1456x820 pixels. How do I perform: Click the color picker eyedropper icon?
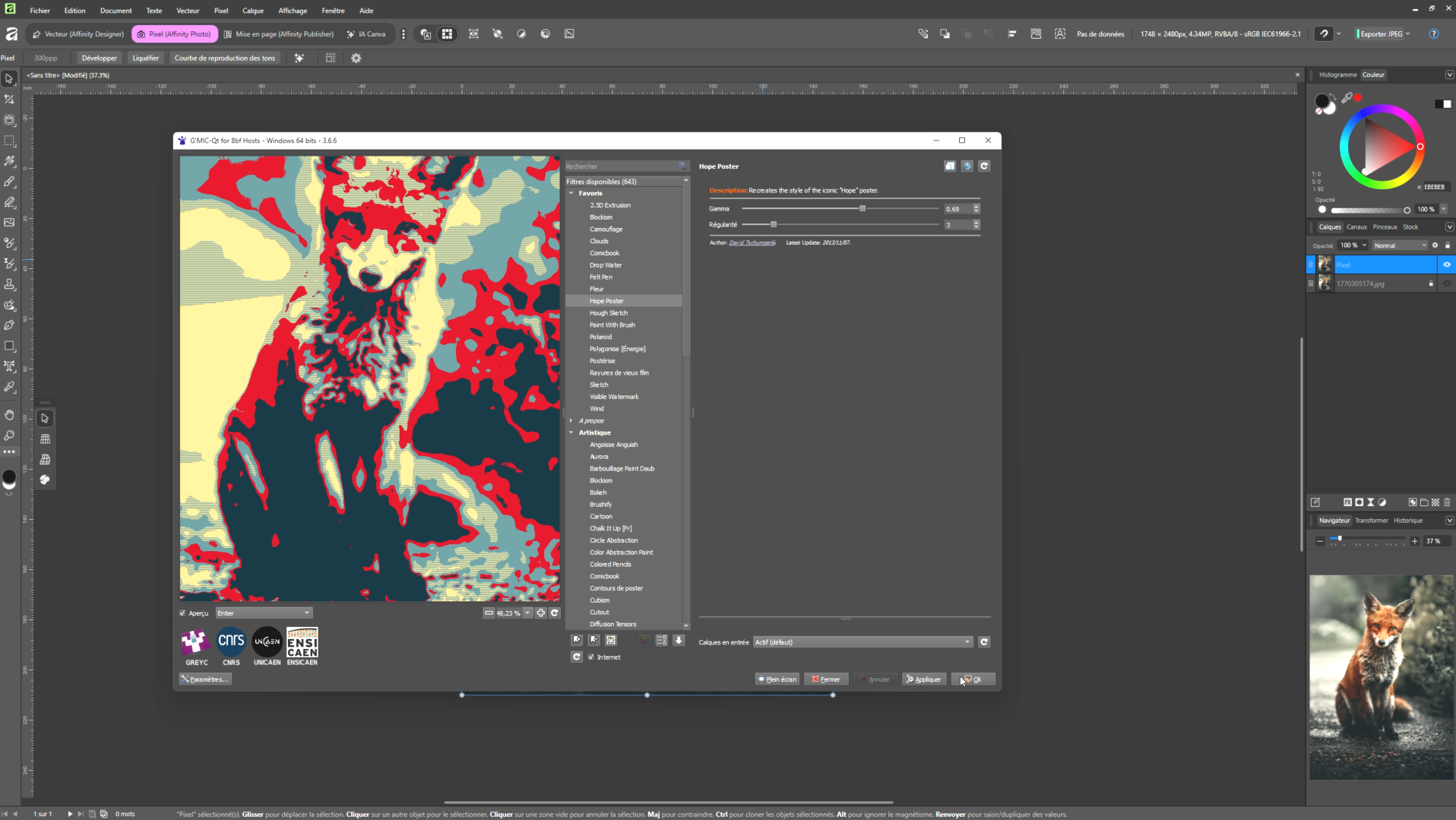pos(1347,98)
